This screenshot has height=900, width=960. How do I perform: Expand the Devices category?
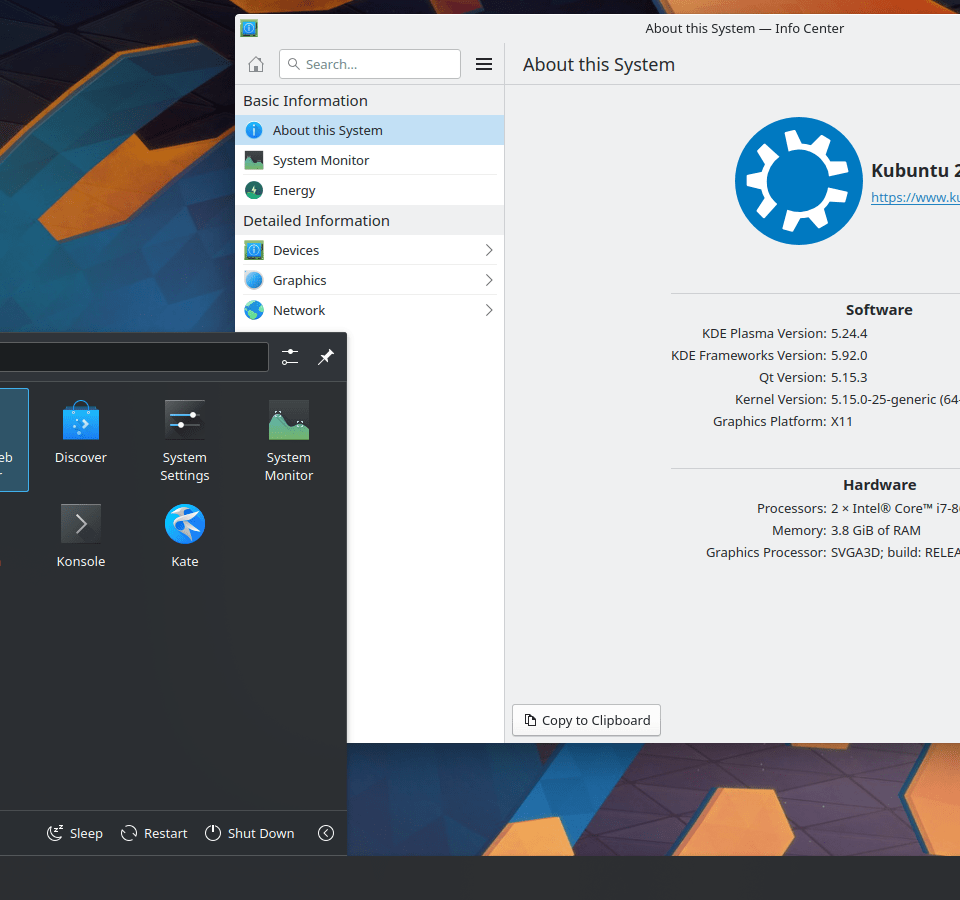(x=370, y=250)
